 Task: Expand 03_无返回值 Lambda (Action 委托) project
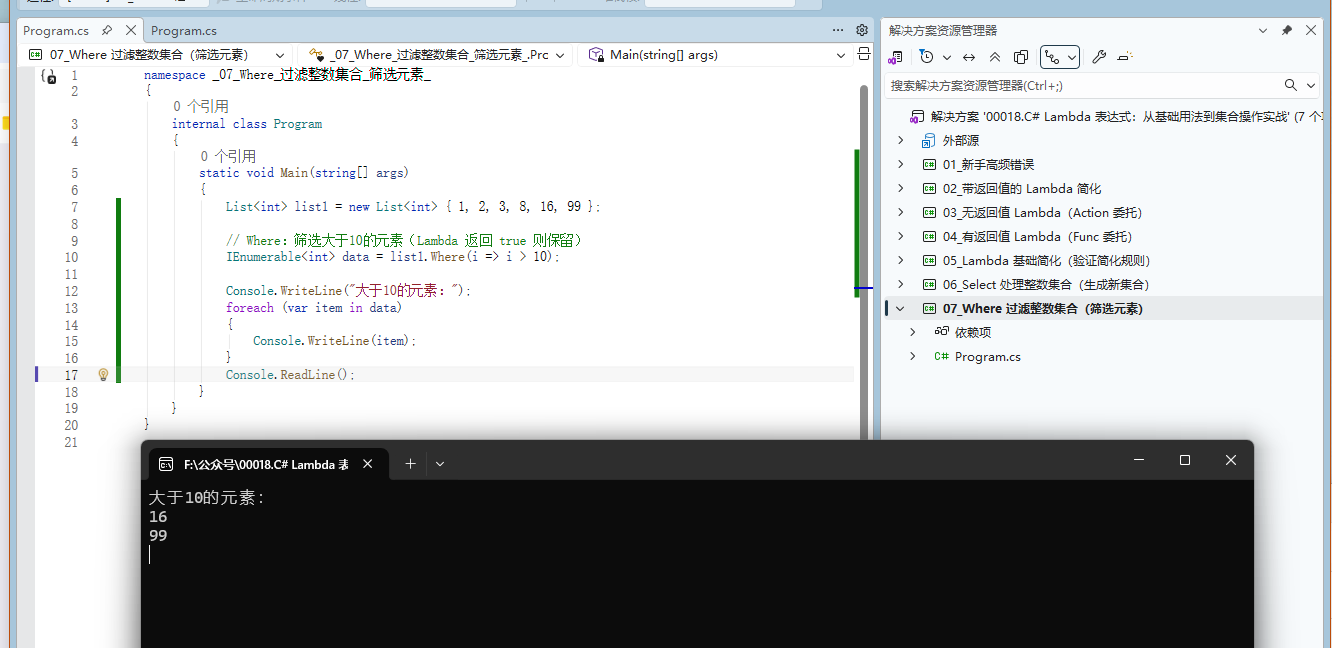900,213
